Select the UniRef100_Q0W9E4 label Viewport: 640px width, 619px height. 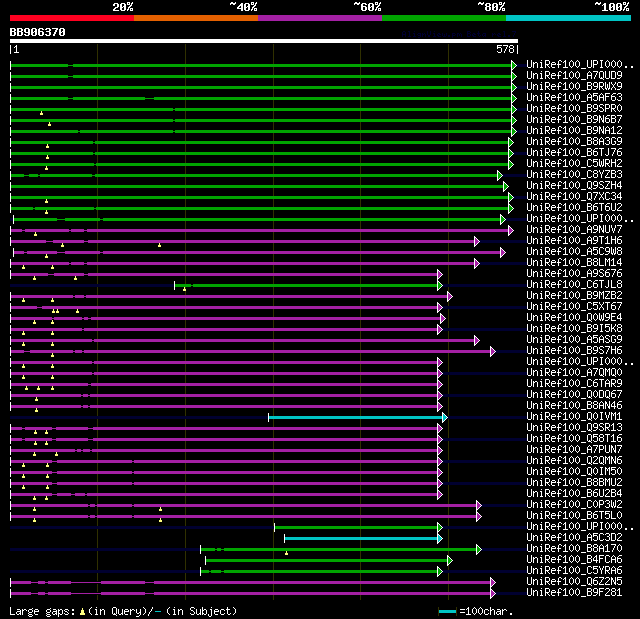tap(574, 318)
